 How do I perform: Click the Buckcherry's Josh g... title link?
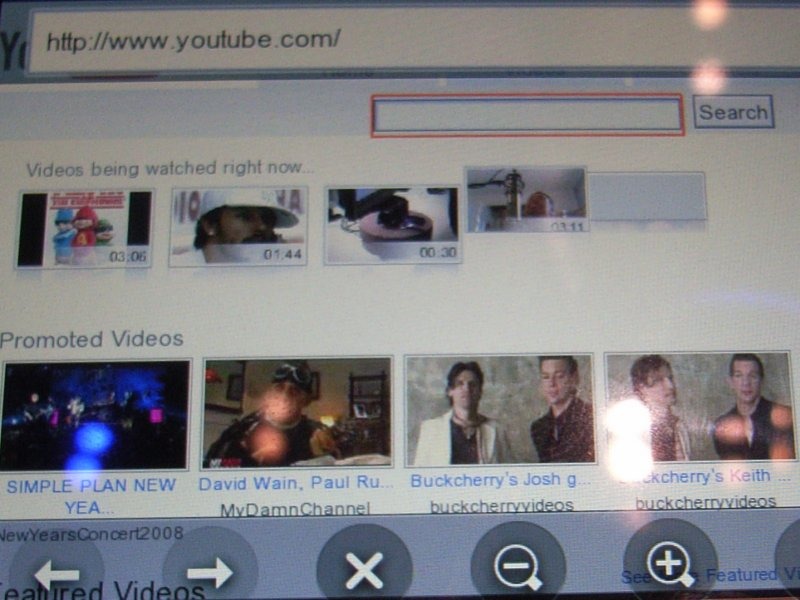tap(501, 481)
